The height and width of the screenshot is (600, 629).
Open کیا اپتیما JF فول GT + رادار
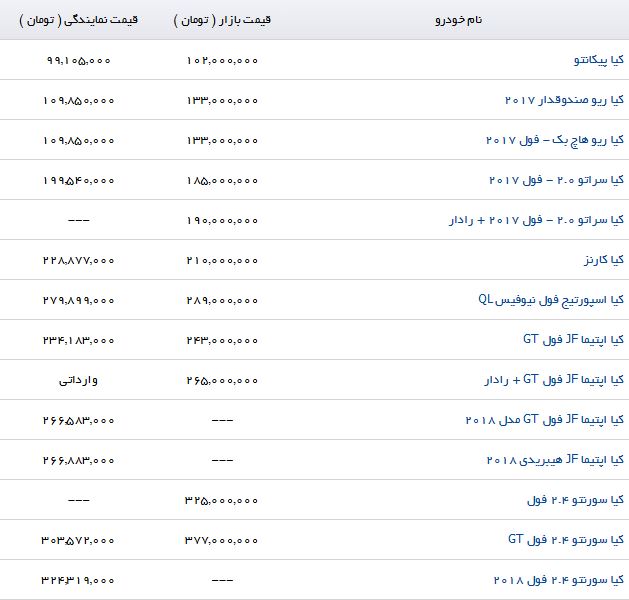(x=554, y=380)
